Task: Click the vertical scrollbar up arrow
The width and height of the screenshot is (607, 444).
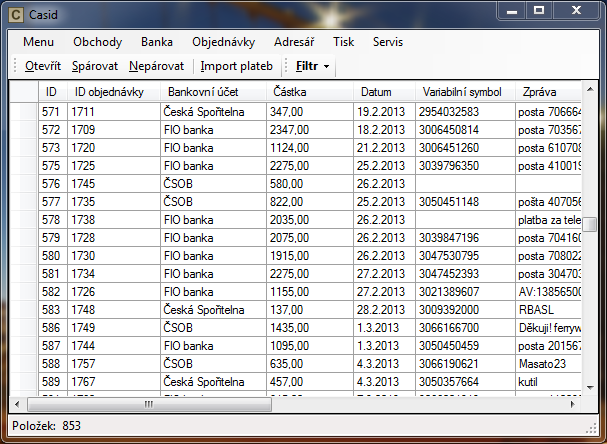Action: 591,89
